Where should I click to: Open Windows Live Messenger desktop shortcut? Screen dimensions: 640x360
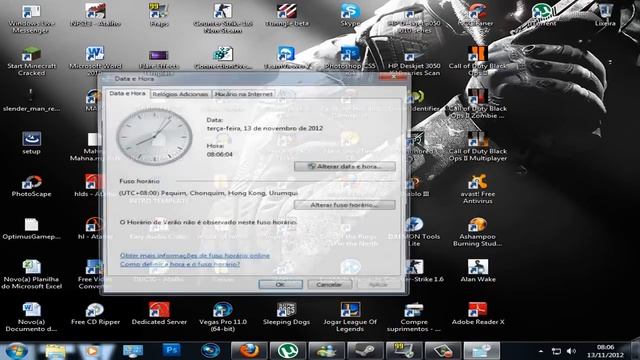pos(31,18)
